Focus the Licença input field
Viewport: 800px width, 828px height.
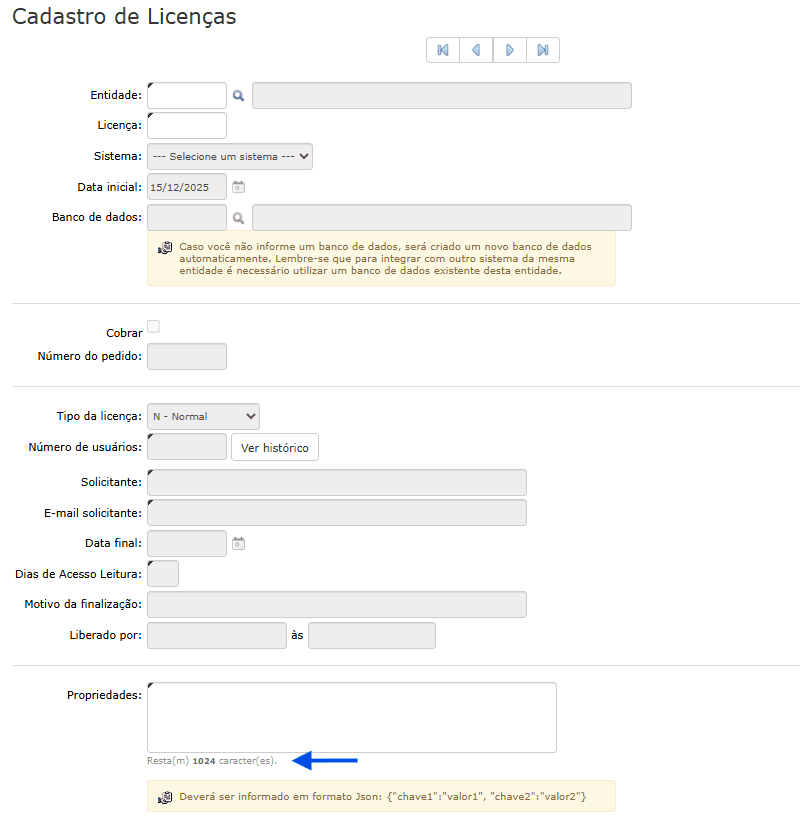pos(187,126)
